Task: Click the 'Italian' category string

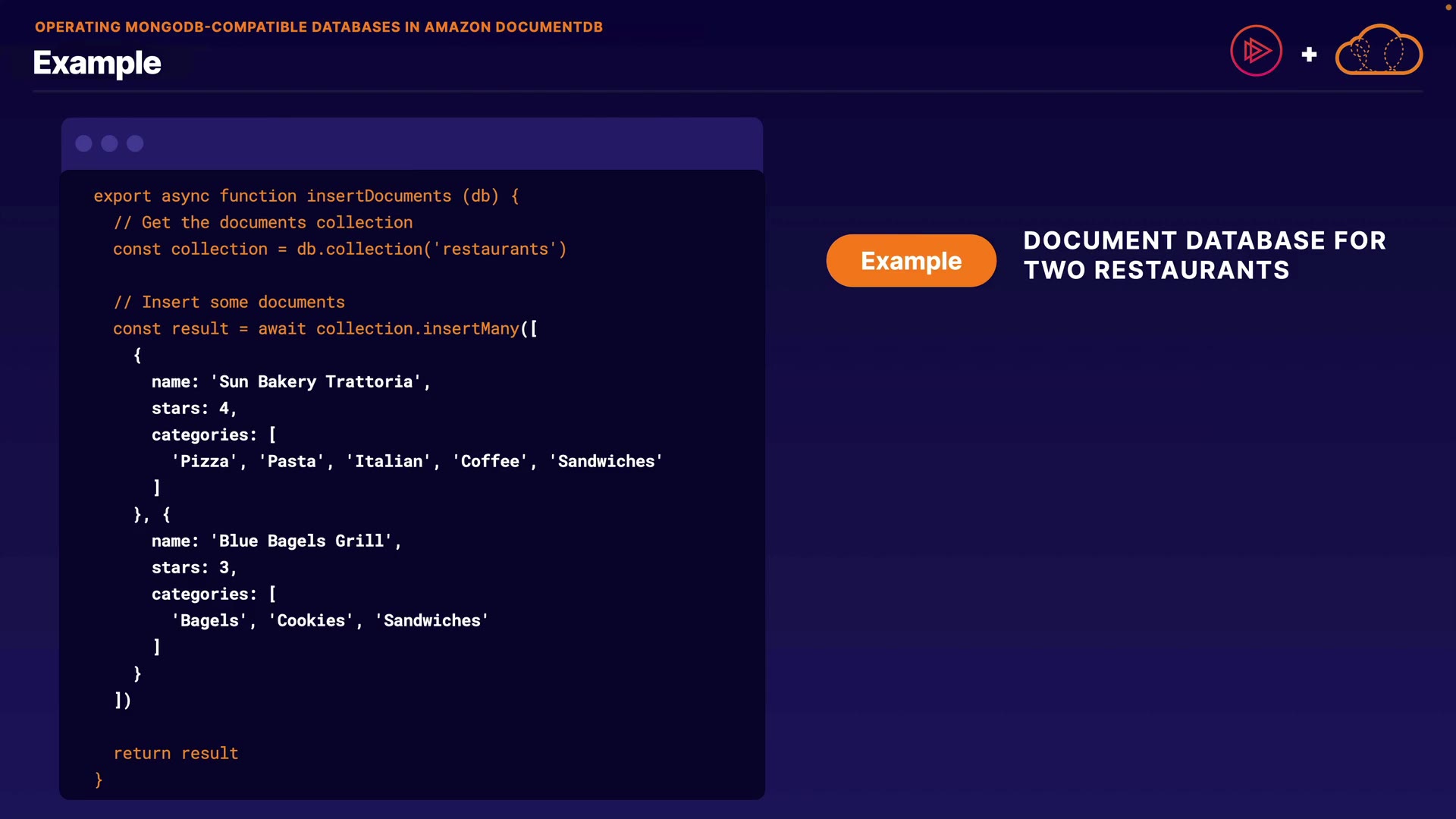Action: (x=388, y=461)
